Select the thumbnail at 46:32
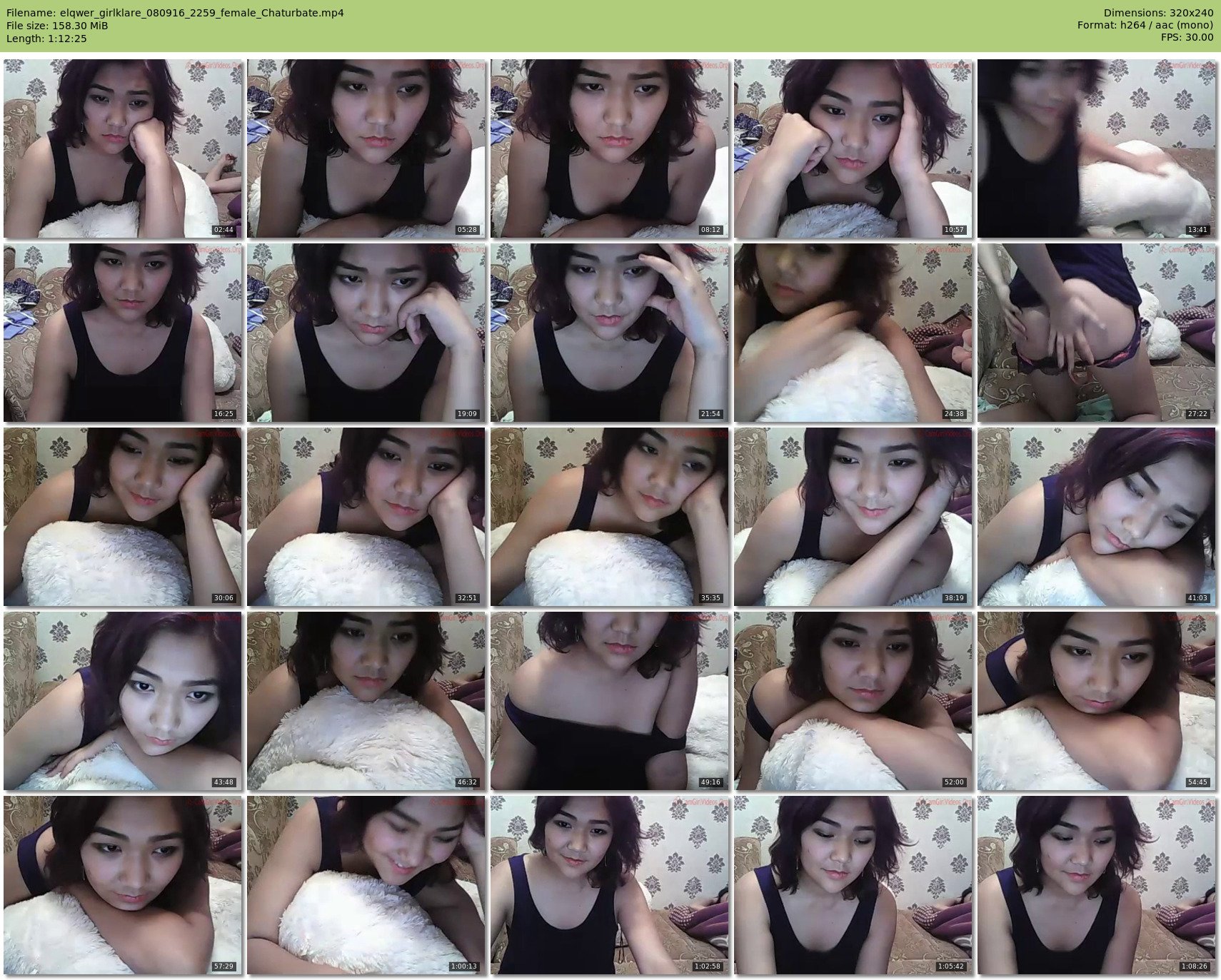The height and width of the screenshot is (980, 1221). point(366,701)
